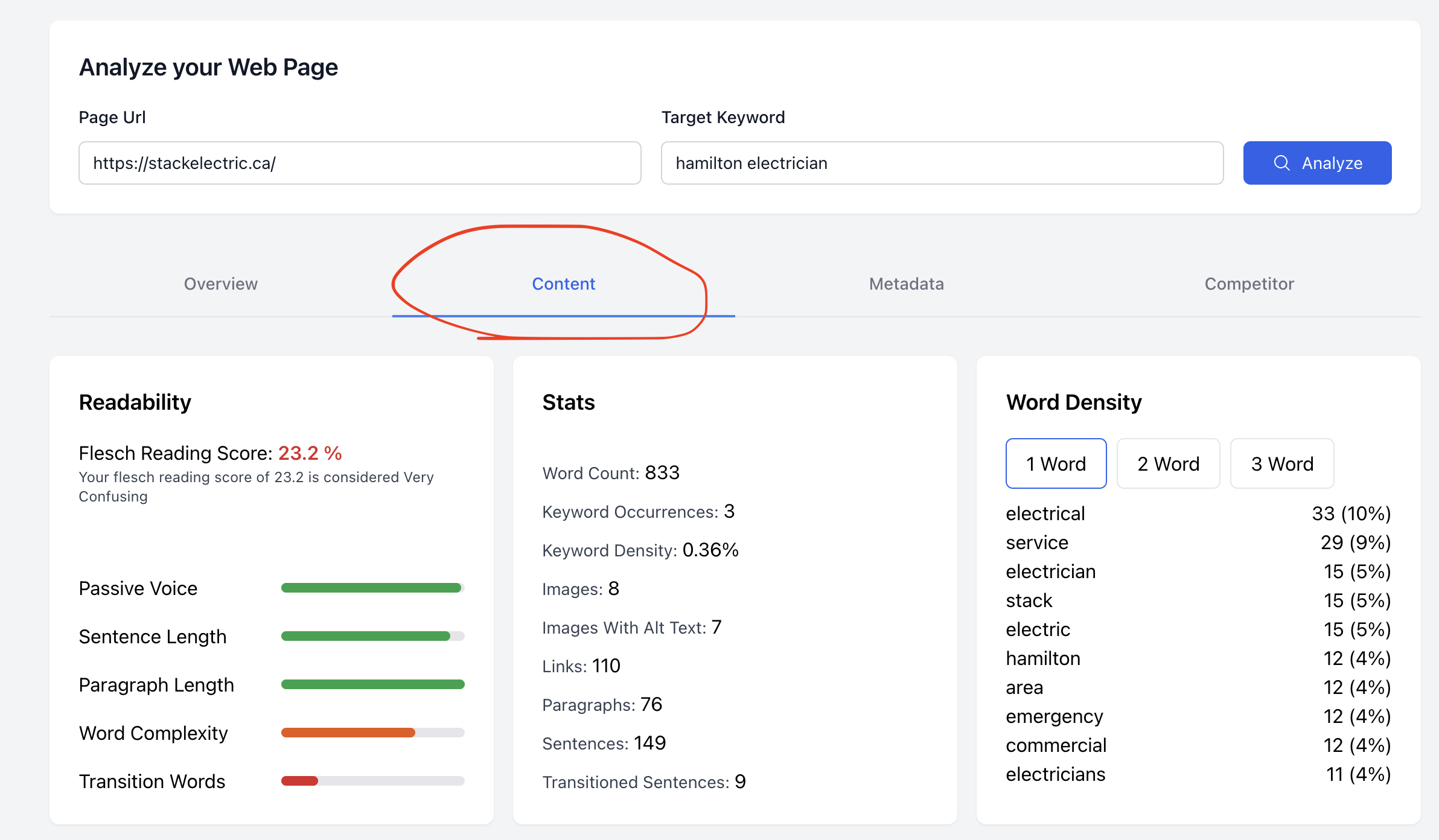Click the Transition Words red bar
Viewport: 1439px width, 840px height.
coord(299,781)
